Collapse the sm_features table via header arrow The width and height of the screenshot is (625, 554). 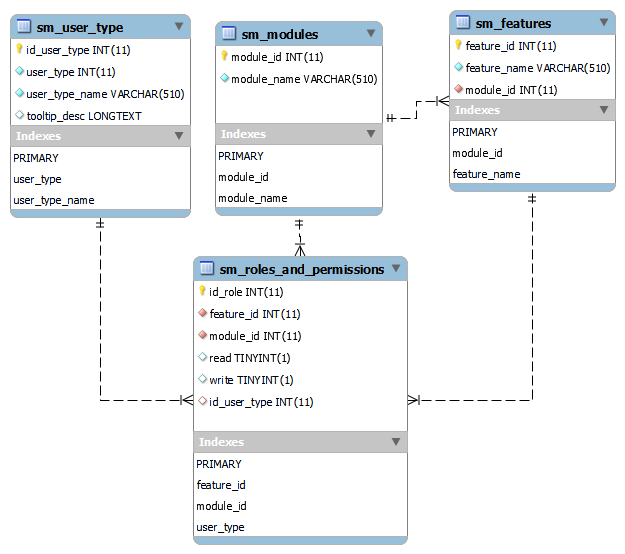[603, 23]
